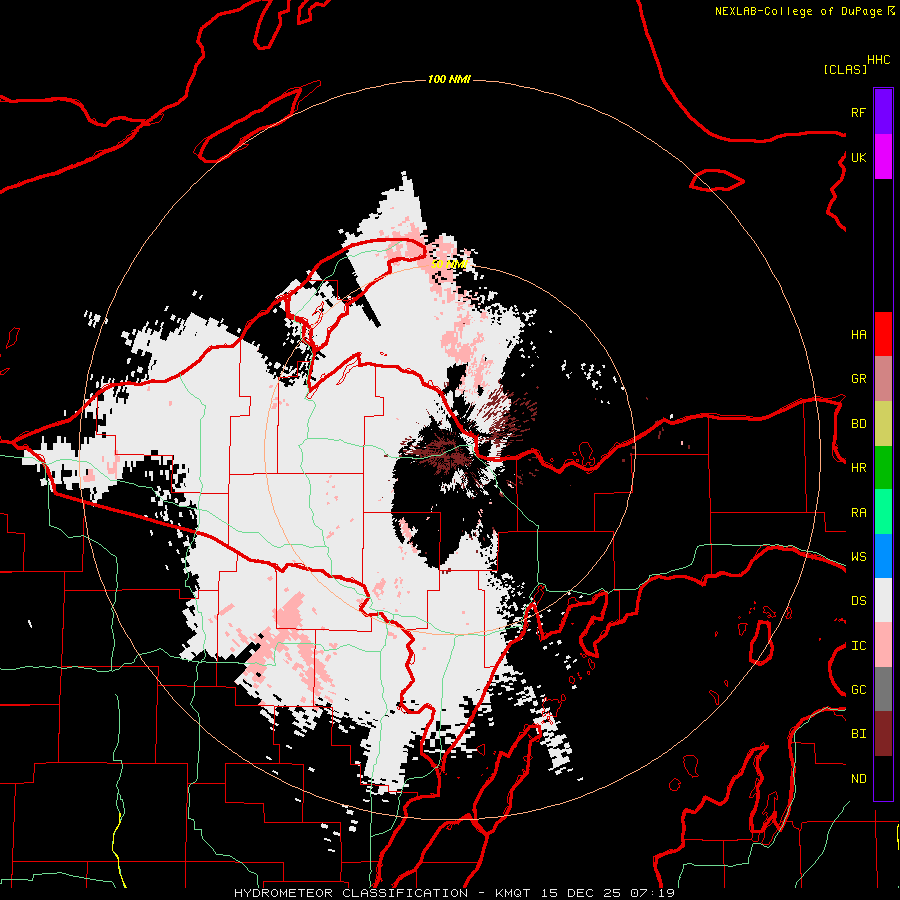Click the RF legend label
The height and width of the screenshot is (900, 900).
tap(858, 112)
